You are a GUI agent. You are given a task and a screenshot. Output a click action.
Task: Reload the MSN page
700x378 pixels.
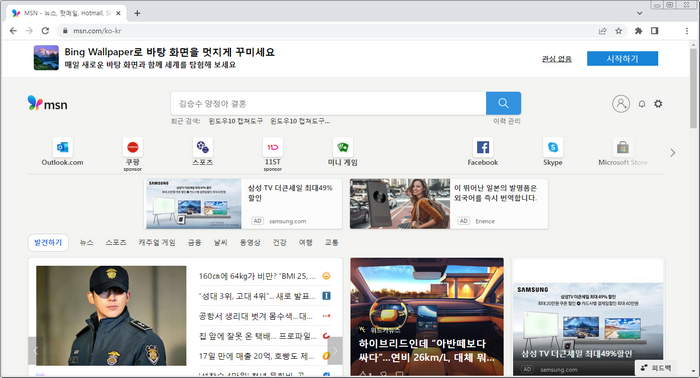click(x=45, y=31)
